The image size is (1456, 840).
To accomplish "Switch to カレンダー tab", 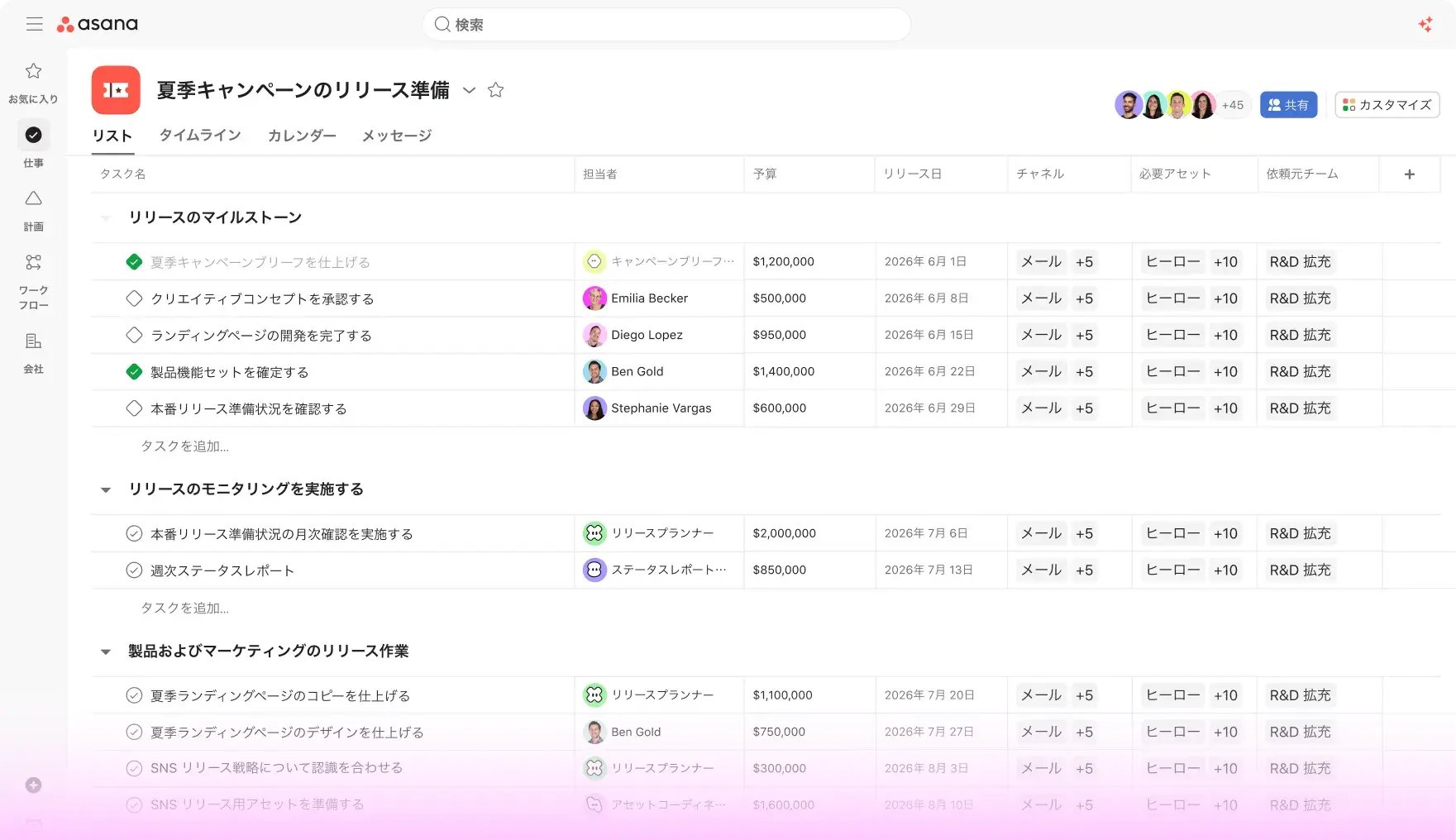I will click(302, 135).
